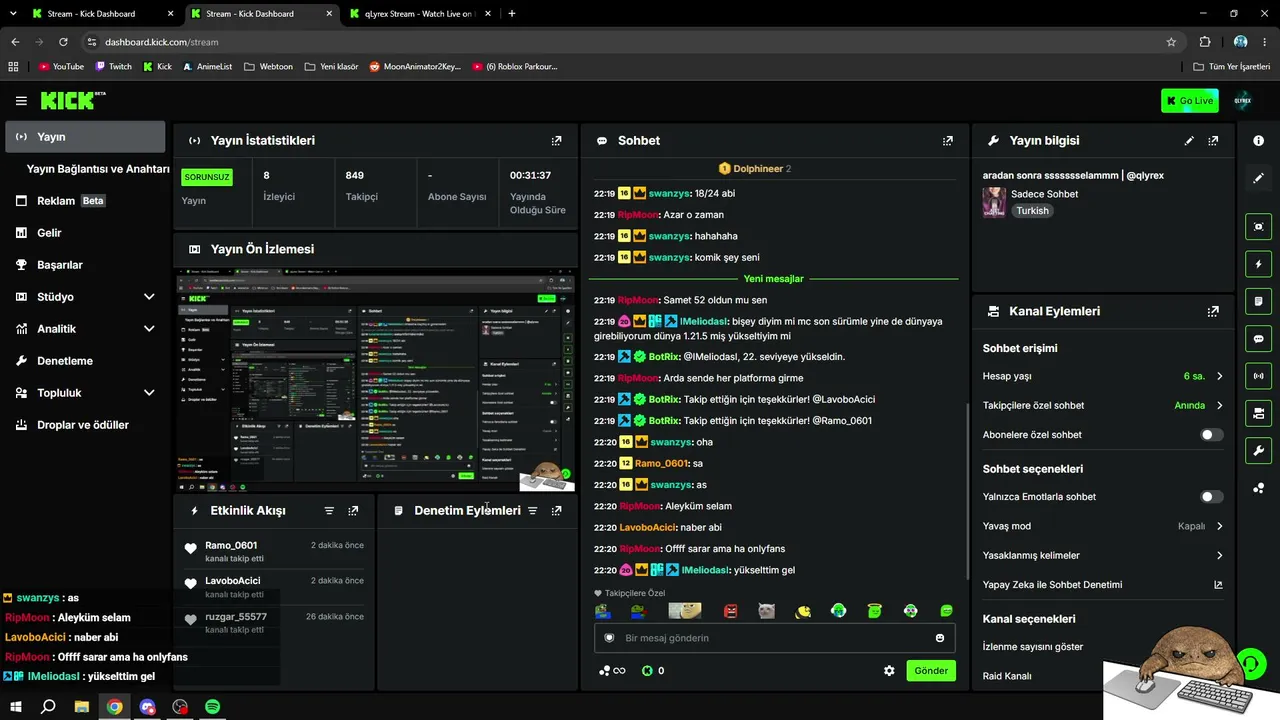The width and height of the screenshot is (1280, 720).
Task: Open the Etkinlik Akışı filter icon
Action: [x=329, y=511]
